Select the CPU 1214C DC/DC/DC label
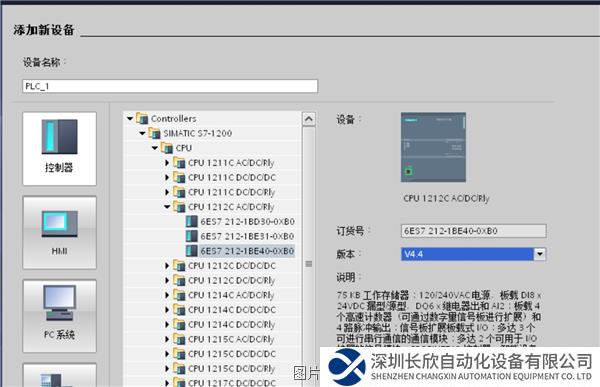Viewport: 600px width, 387px height. click(232, 310)
